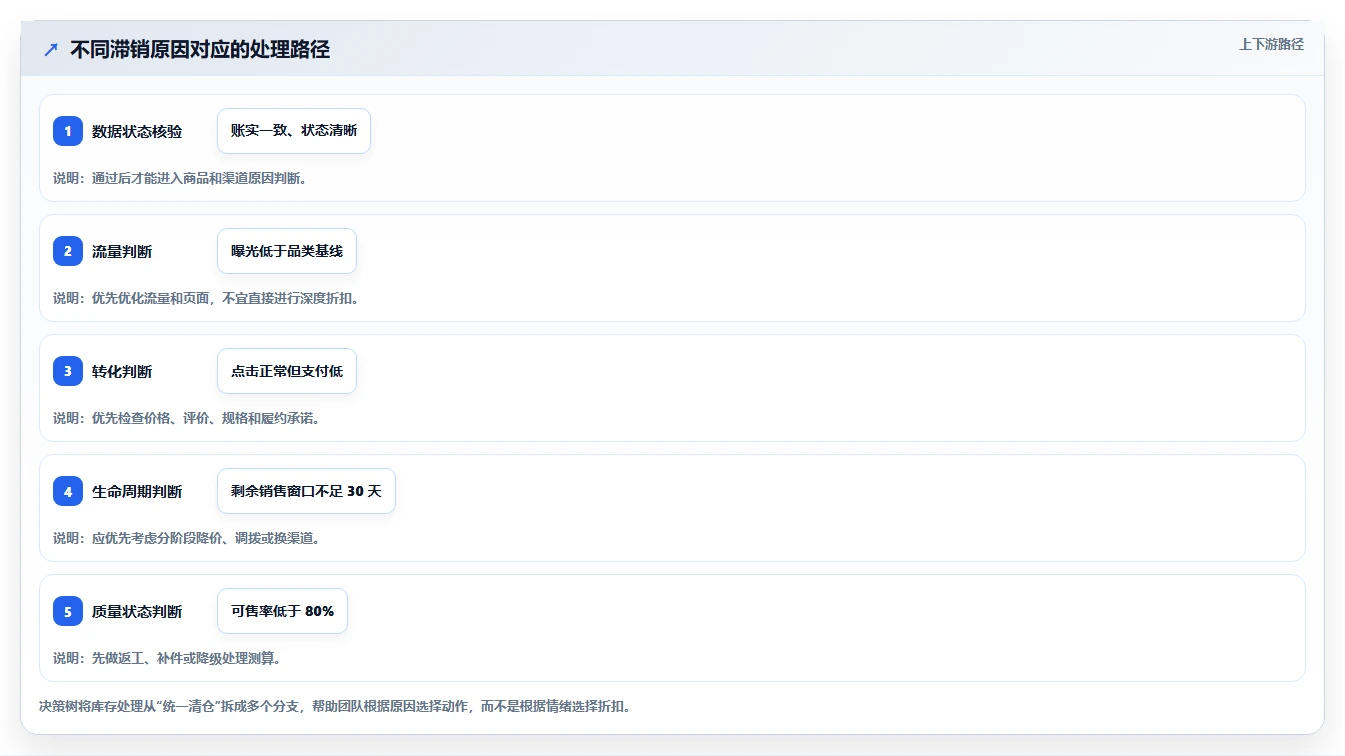The height and width of the screenshot is (756, 1345).
Task: Click the 流量判断 step title
Action: click(122, 251)
